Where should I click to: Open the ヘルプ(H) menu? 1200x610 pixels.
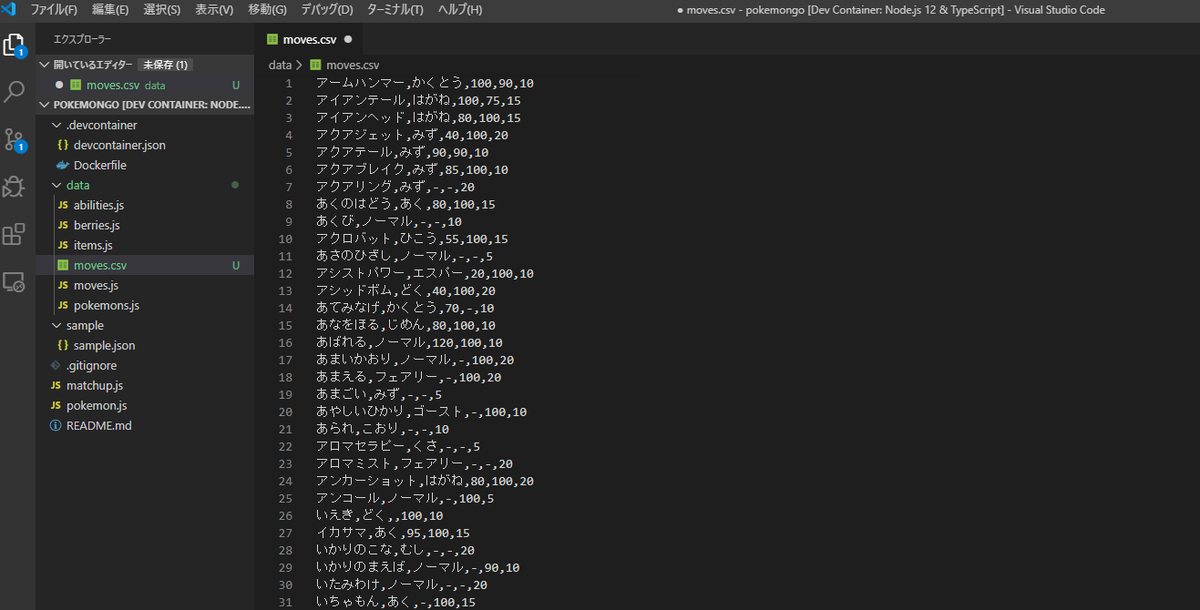pos(460,9)
